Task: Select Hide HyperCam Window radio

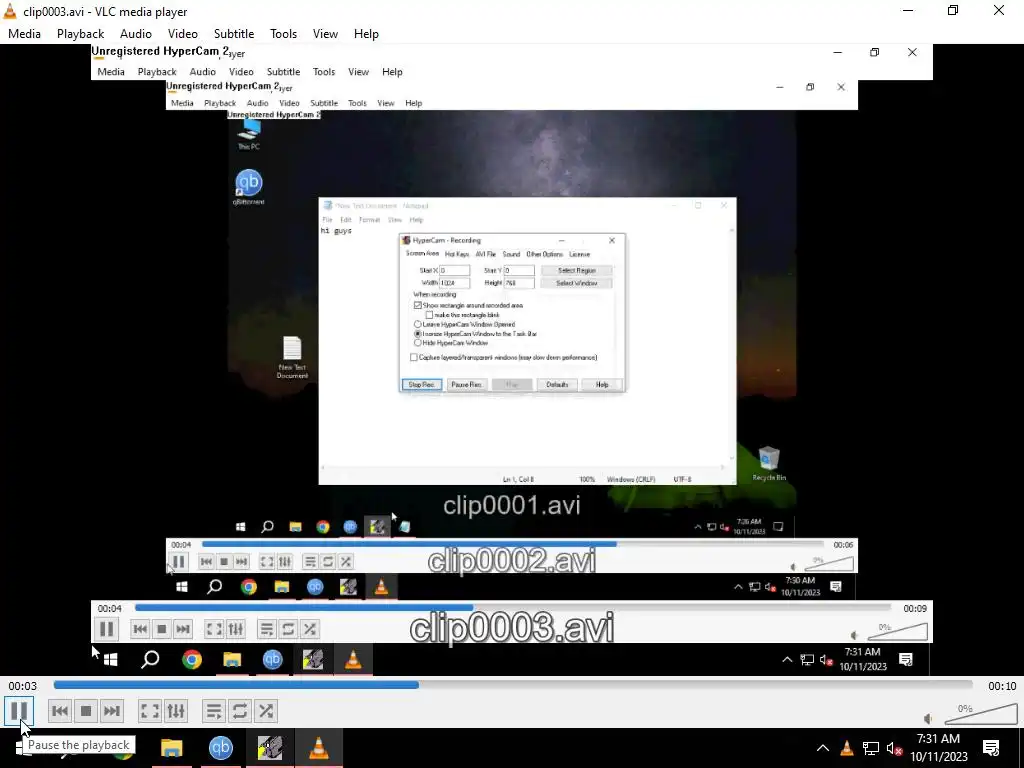Action: pos(417,343)
